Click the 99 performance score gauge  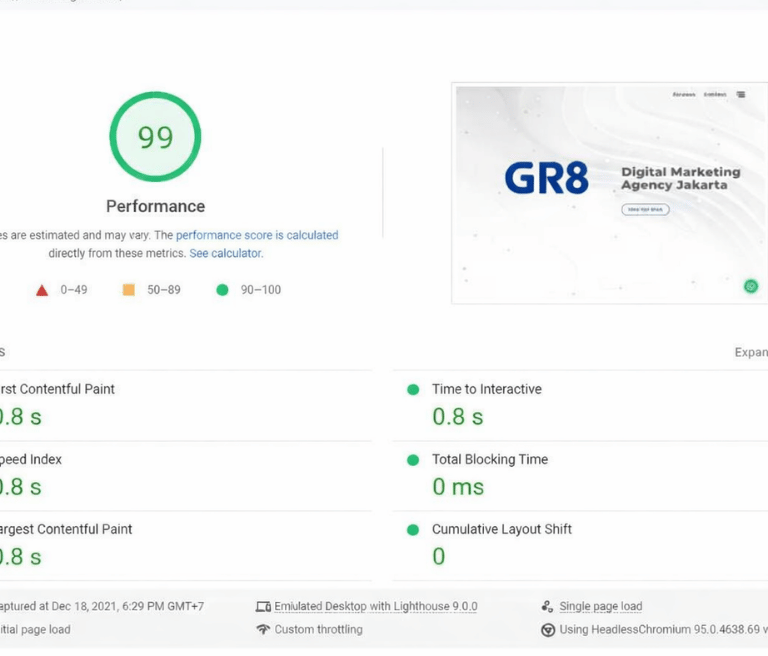pos(155,137)
